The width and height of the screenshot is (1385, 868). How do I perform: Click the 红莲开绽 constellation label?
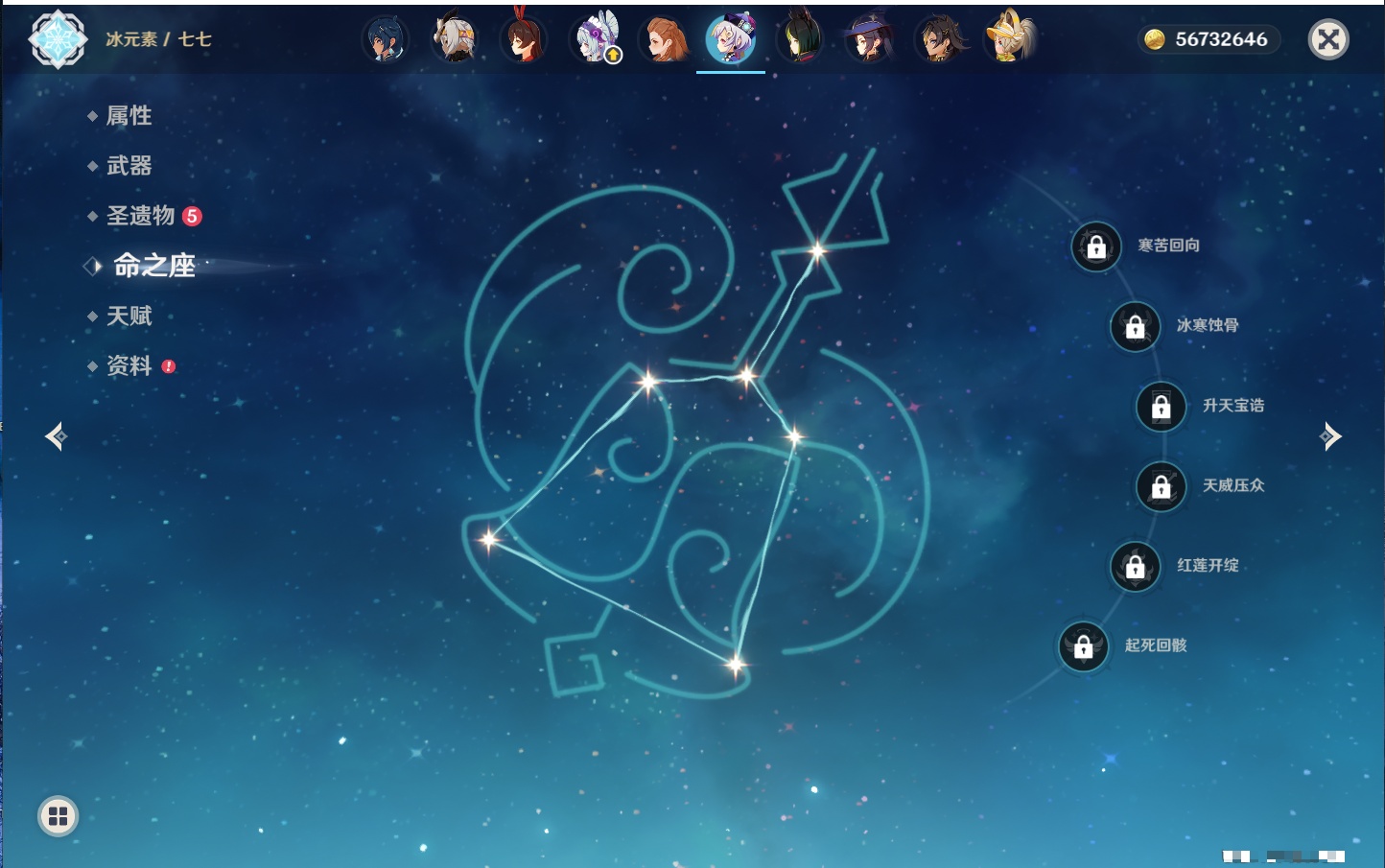pyautogui.click(x=1208, y=565)
